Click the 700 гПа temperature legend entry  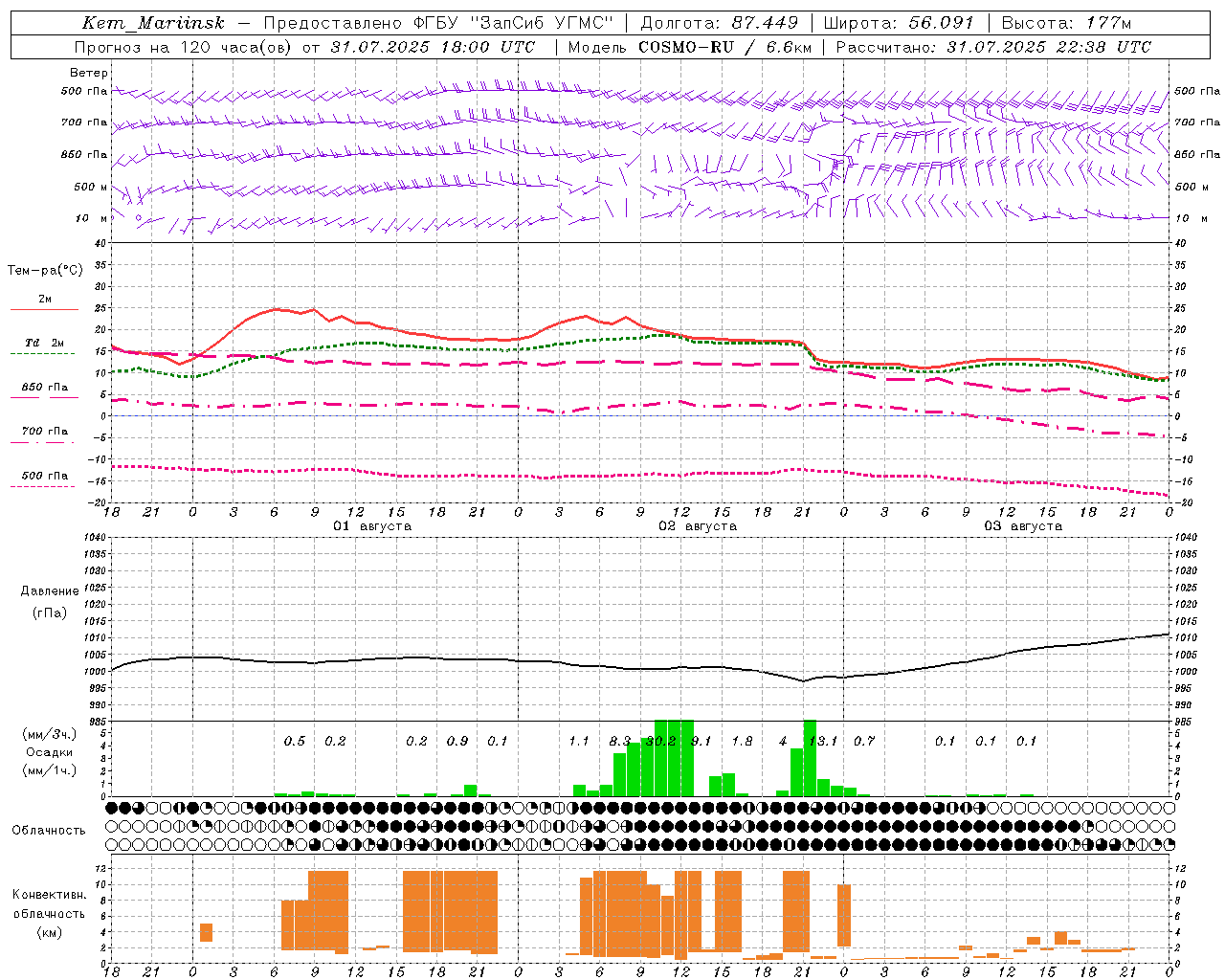(44, 432)
